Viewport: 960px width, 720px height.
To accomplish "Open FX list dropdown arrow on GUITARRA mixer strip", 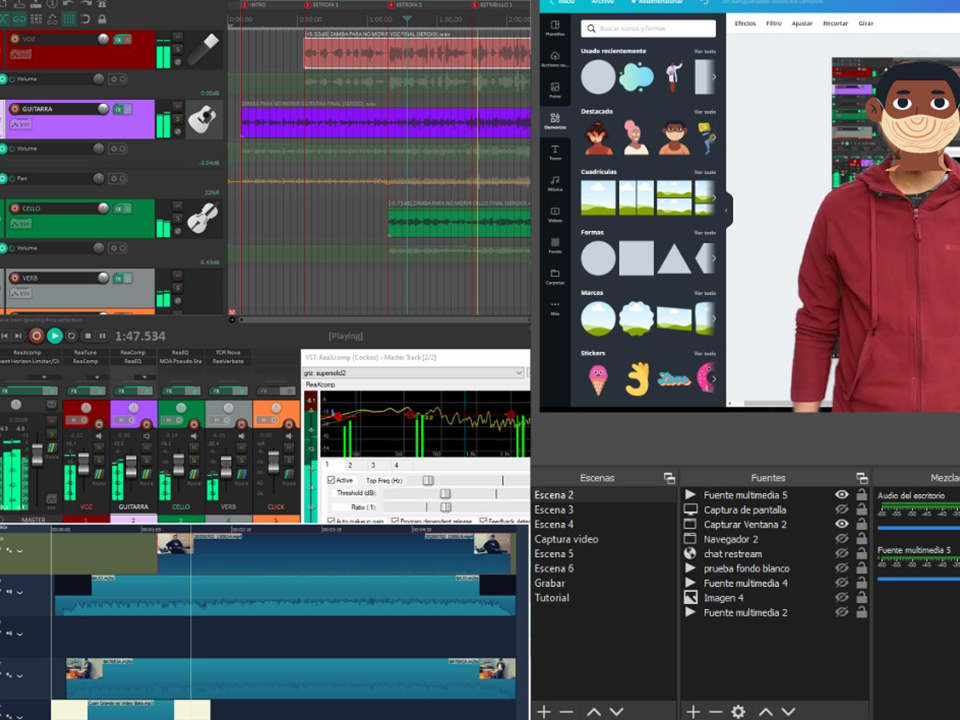I will (144, 377).
